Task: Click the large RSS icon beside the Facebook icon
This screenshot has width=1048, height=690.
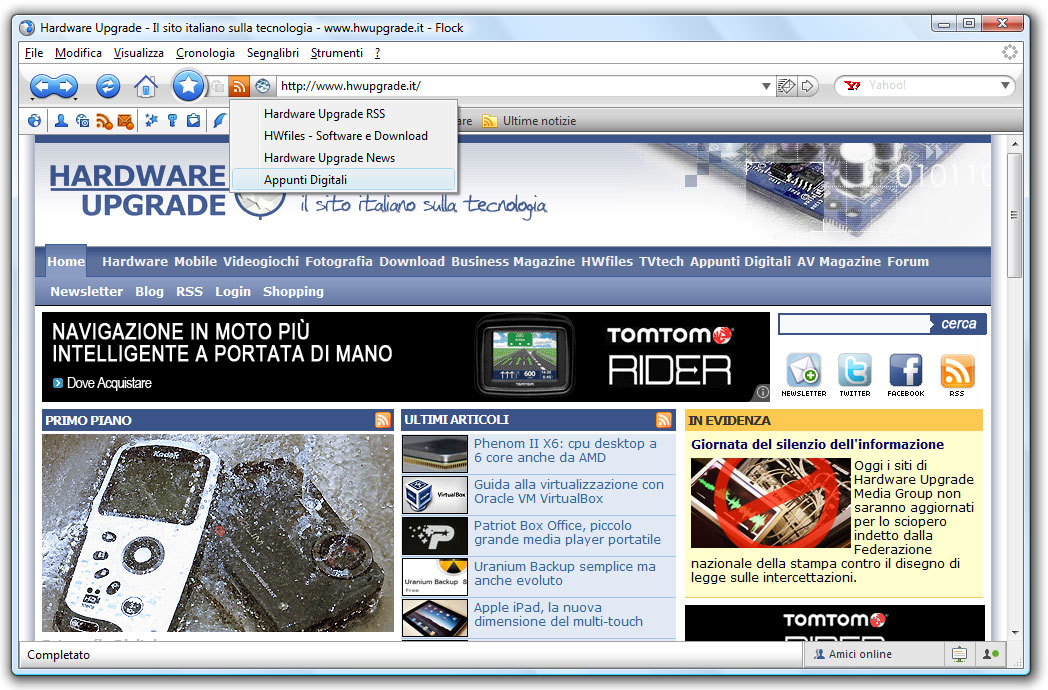Action: point(957,370)
